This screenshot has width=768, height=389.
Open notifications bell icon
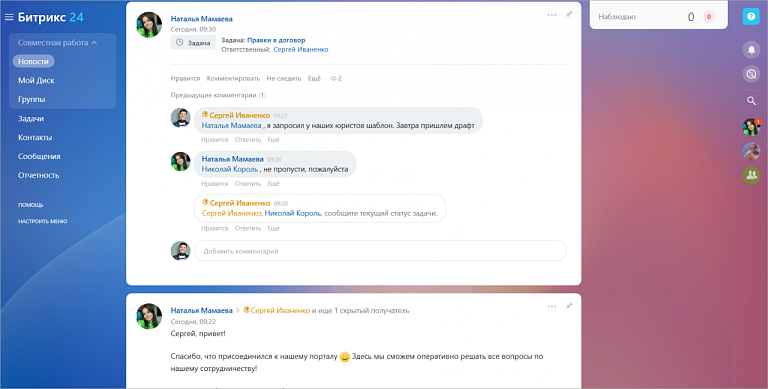[x=751, y=49]
